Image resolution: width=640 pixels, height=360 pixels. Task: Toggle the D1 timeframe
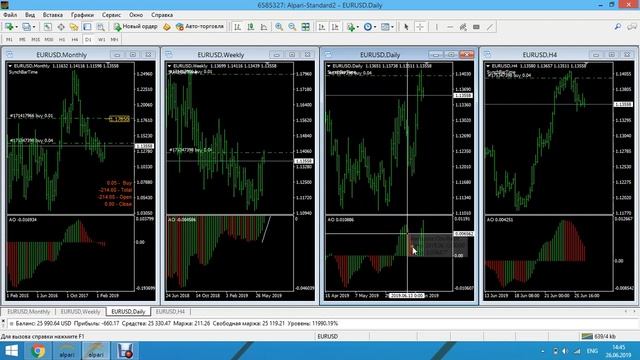pos(88,40)
